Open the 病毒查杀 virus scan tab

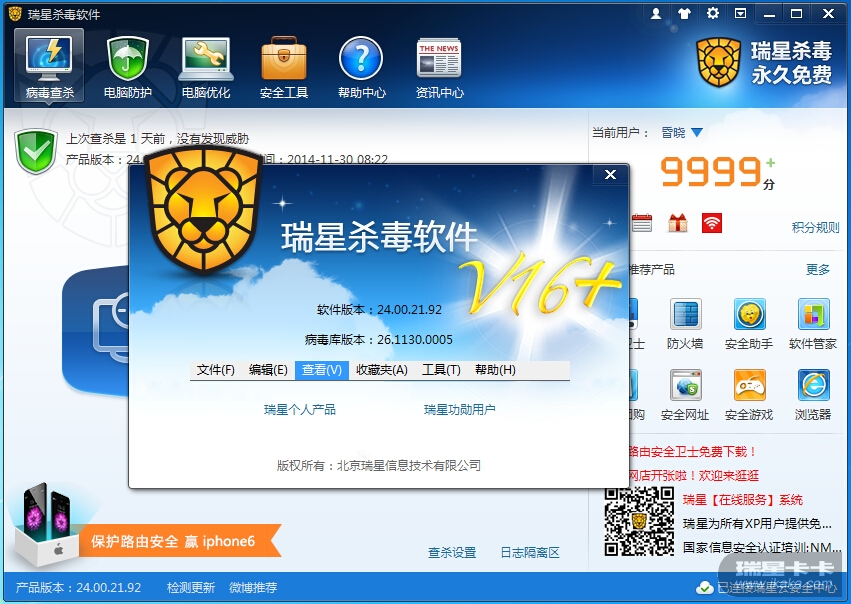coord(49,66)
